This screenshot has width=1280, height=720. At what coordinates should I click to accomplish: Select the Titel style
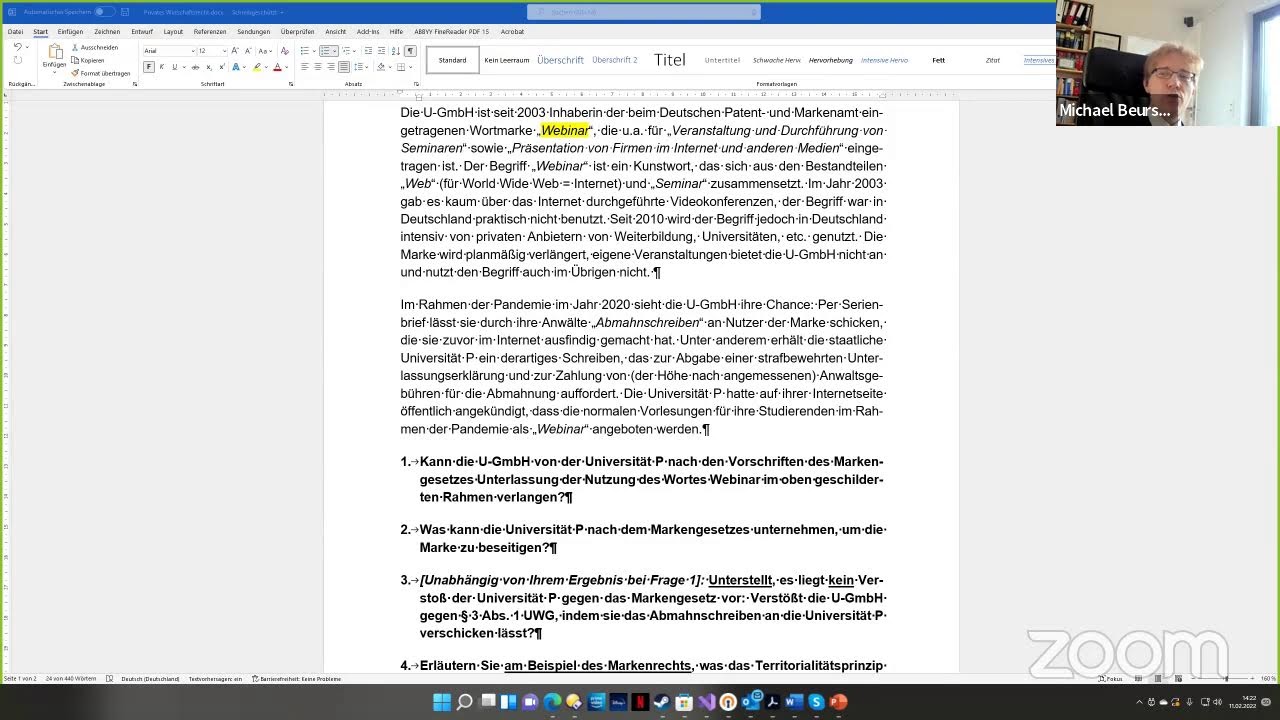[x=670, y=60]
